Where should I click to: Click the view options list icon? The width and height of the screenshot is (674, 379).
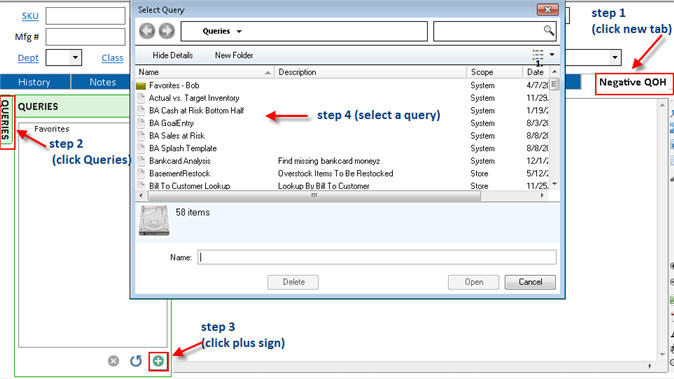pos(538,55)
